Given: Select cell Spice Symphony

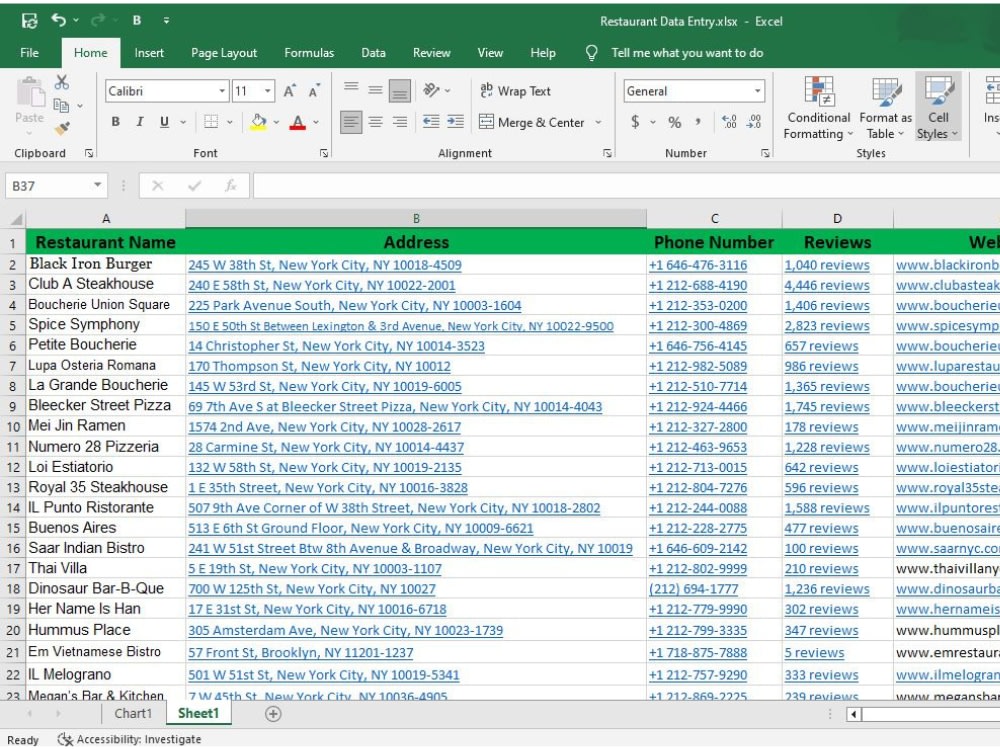Looking at the screenshot, I should (105, 325).
